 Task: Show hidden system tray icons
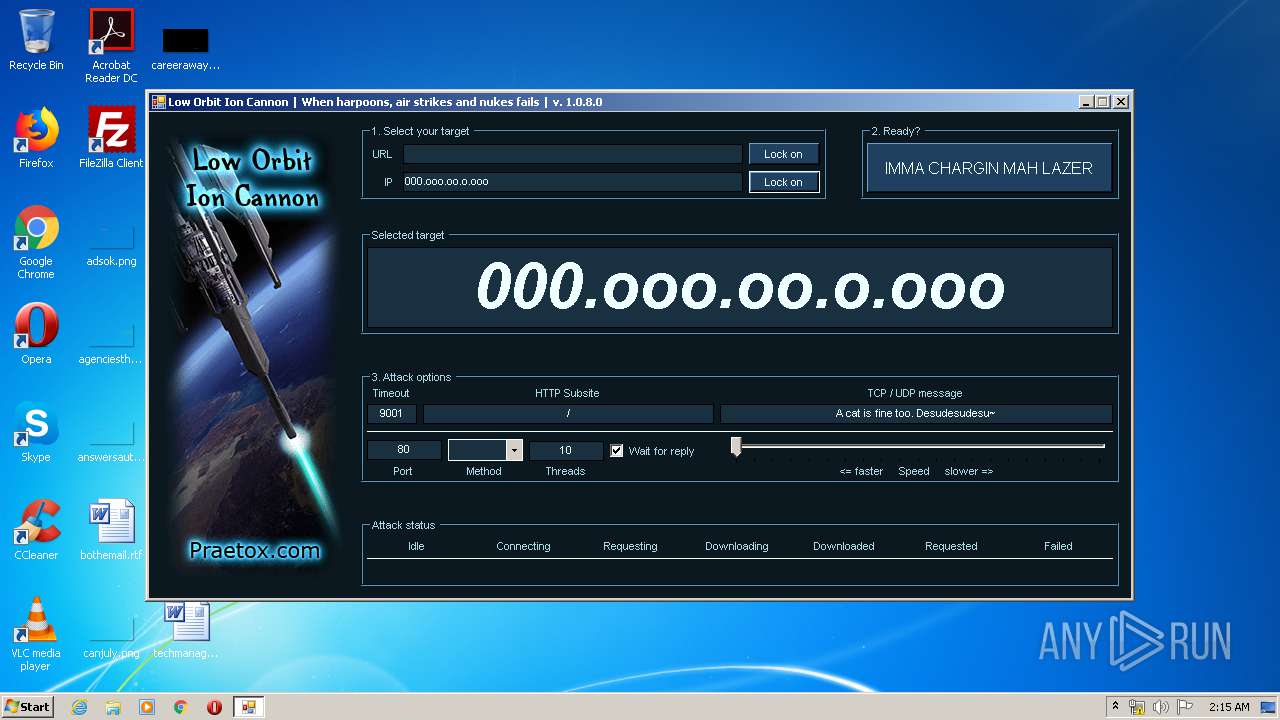1115,707
